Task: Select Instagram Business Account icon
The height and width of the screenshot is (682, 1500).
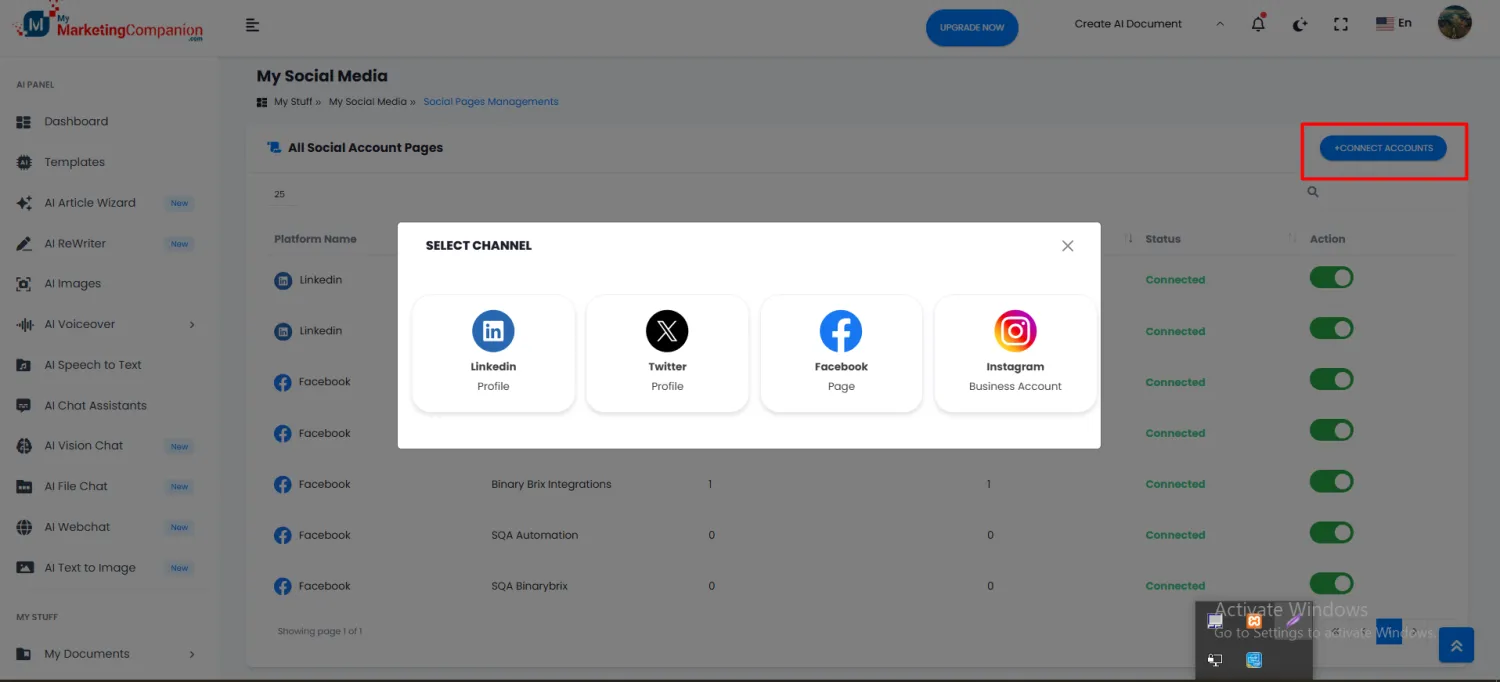Action: (x=1015, y=331)
